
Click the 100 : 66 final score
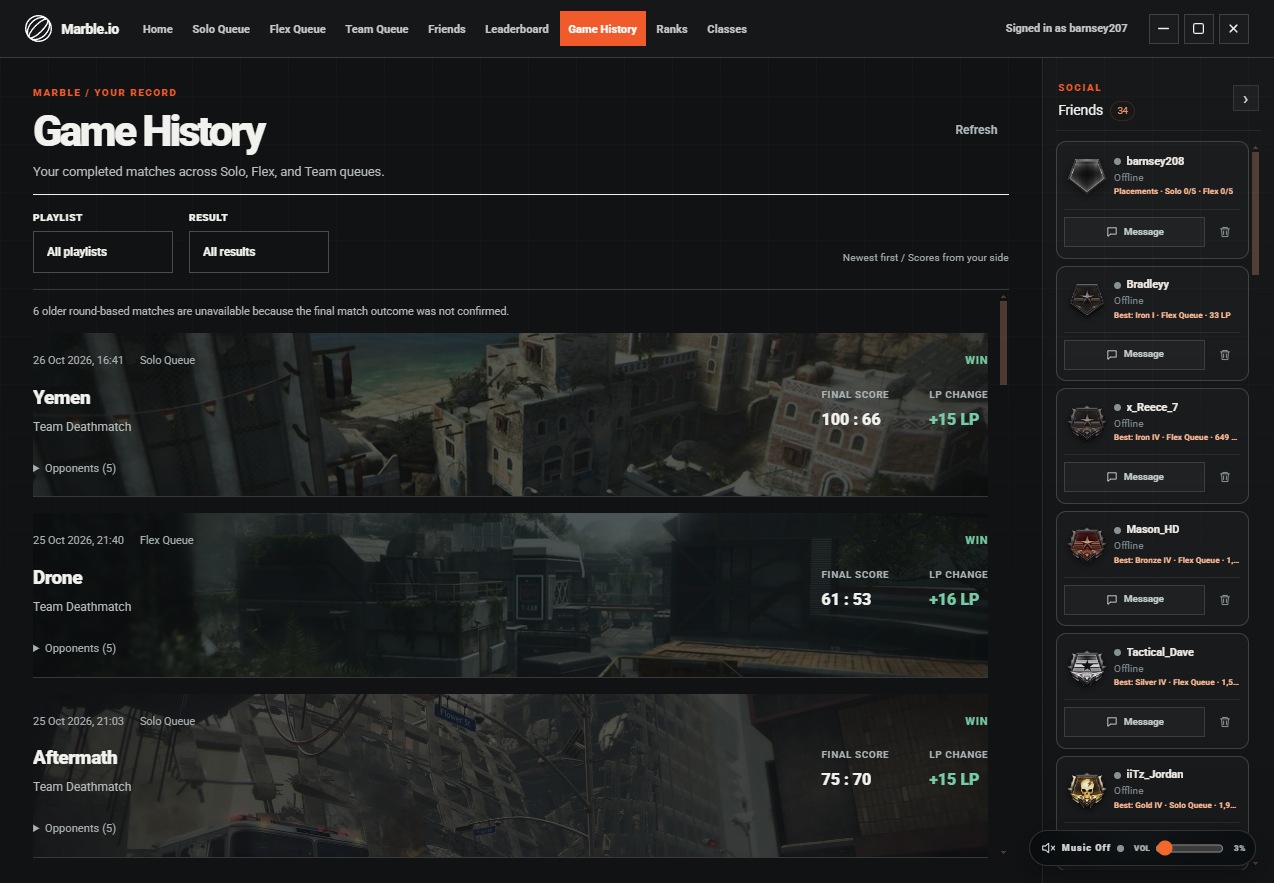(851, 419)
